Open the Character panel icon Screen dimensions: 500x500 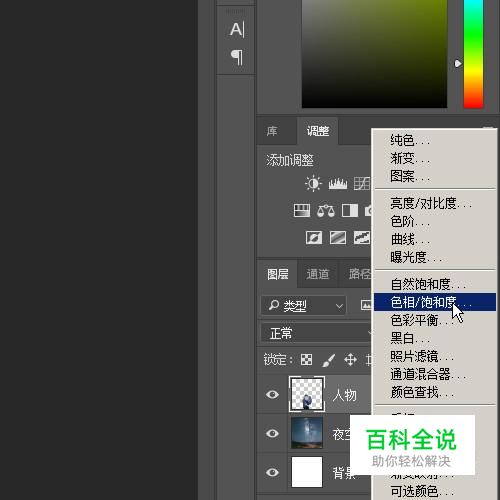click(237, 29)
